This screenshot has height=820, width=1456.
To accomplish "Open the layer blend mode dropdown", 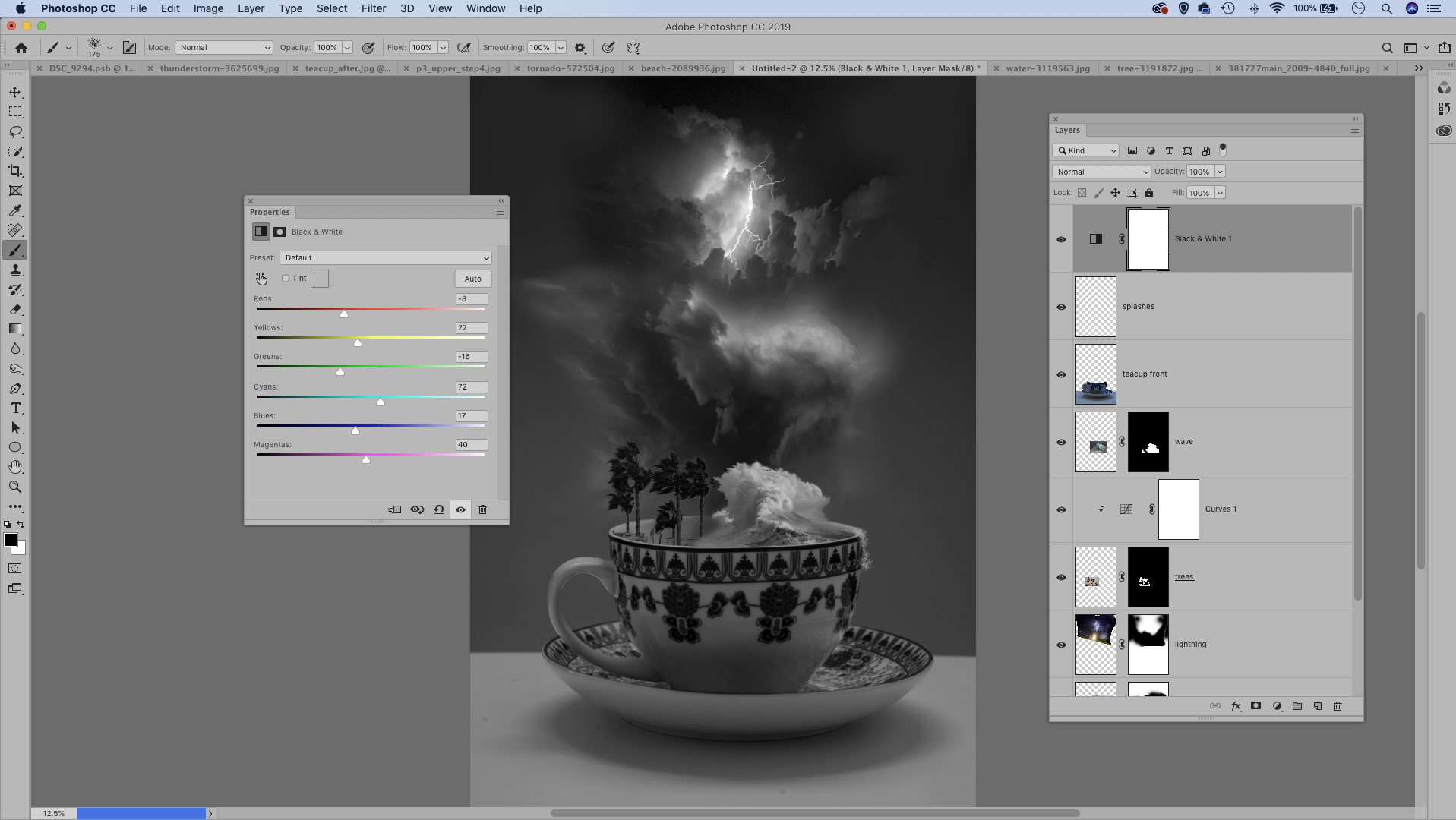I will 1101,172.
